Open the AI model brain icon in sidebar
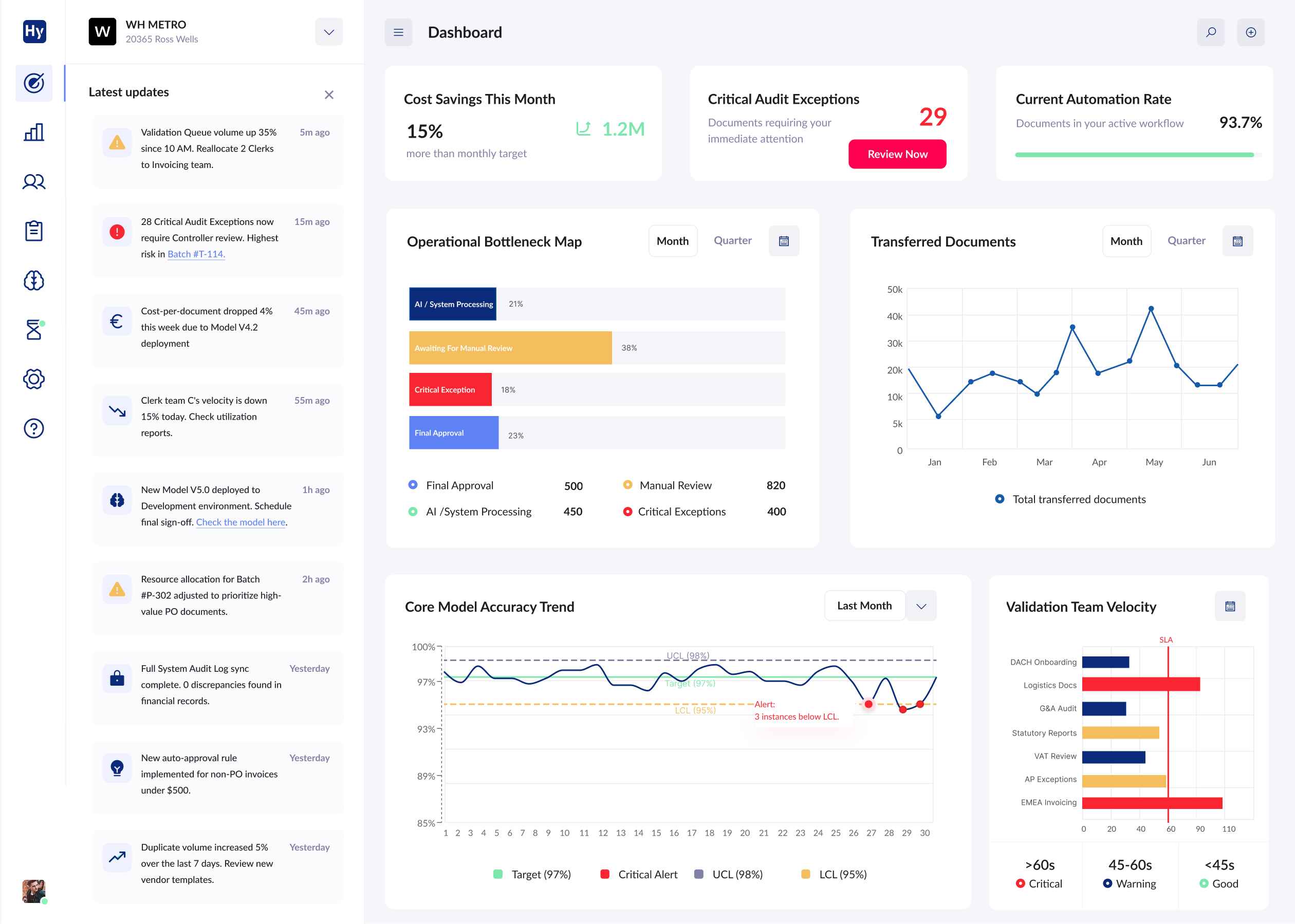Screen dimensions: 1295x924 click(33, 280)
